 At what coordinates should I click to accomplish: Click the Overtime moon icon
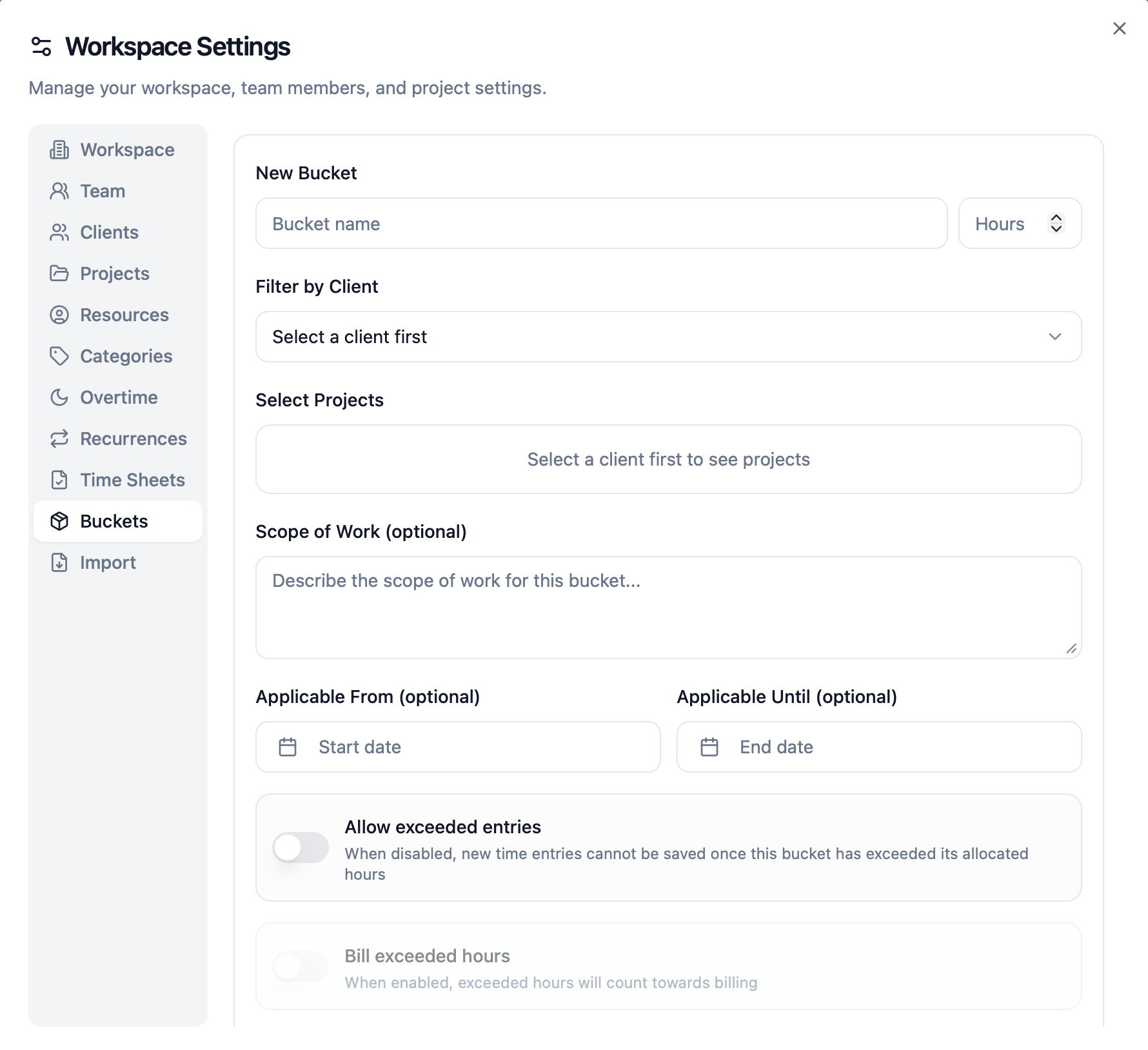[x=59, y=397]
